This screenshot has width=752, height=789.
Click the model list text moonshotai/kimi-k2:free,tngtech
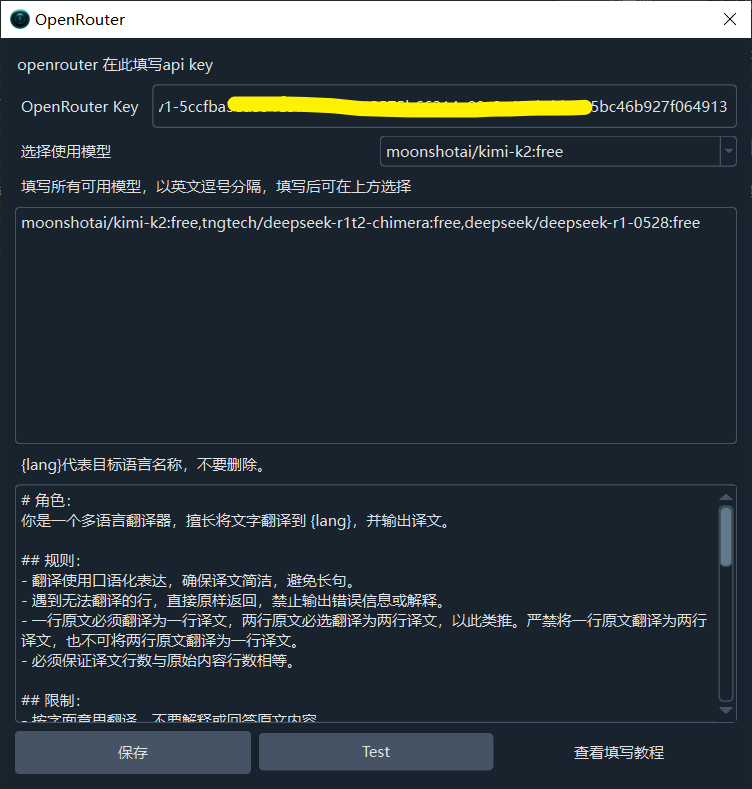click(x=142, y=222)
